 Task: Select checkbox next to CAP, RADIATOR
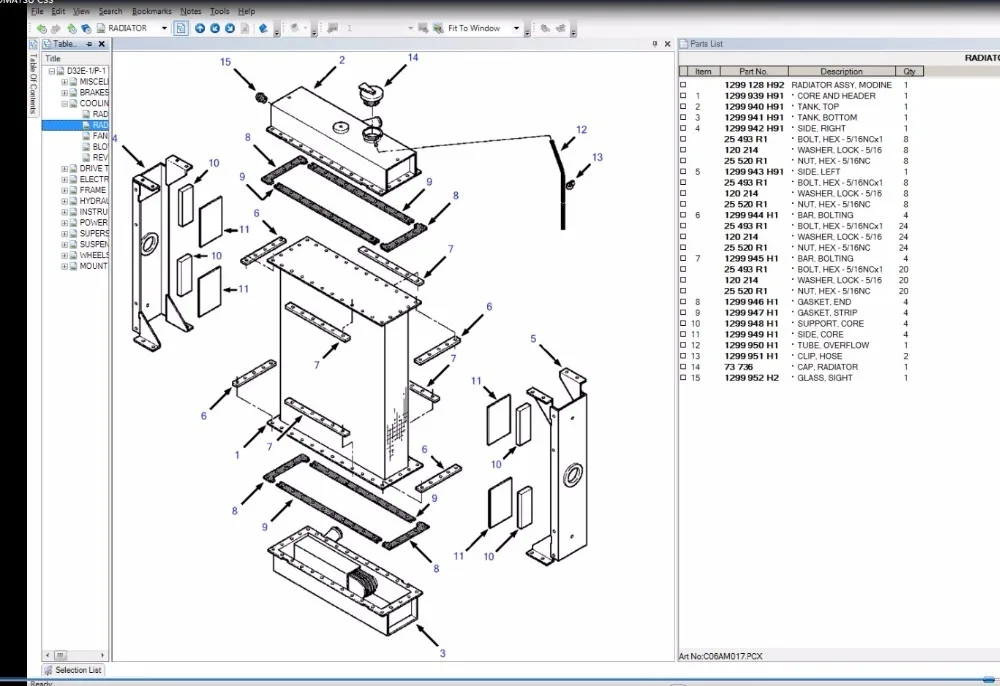click(x=683, y=367)
